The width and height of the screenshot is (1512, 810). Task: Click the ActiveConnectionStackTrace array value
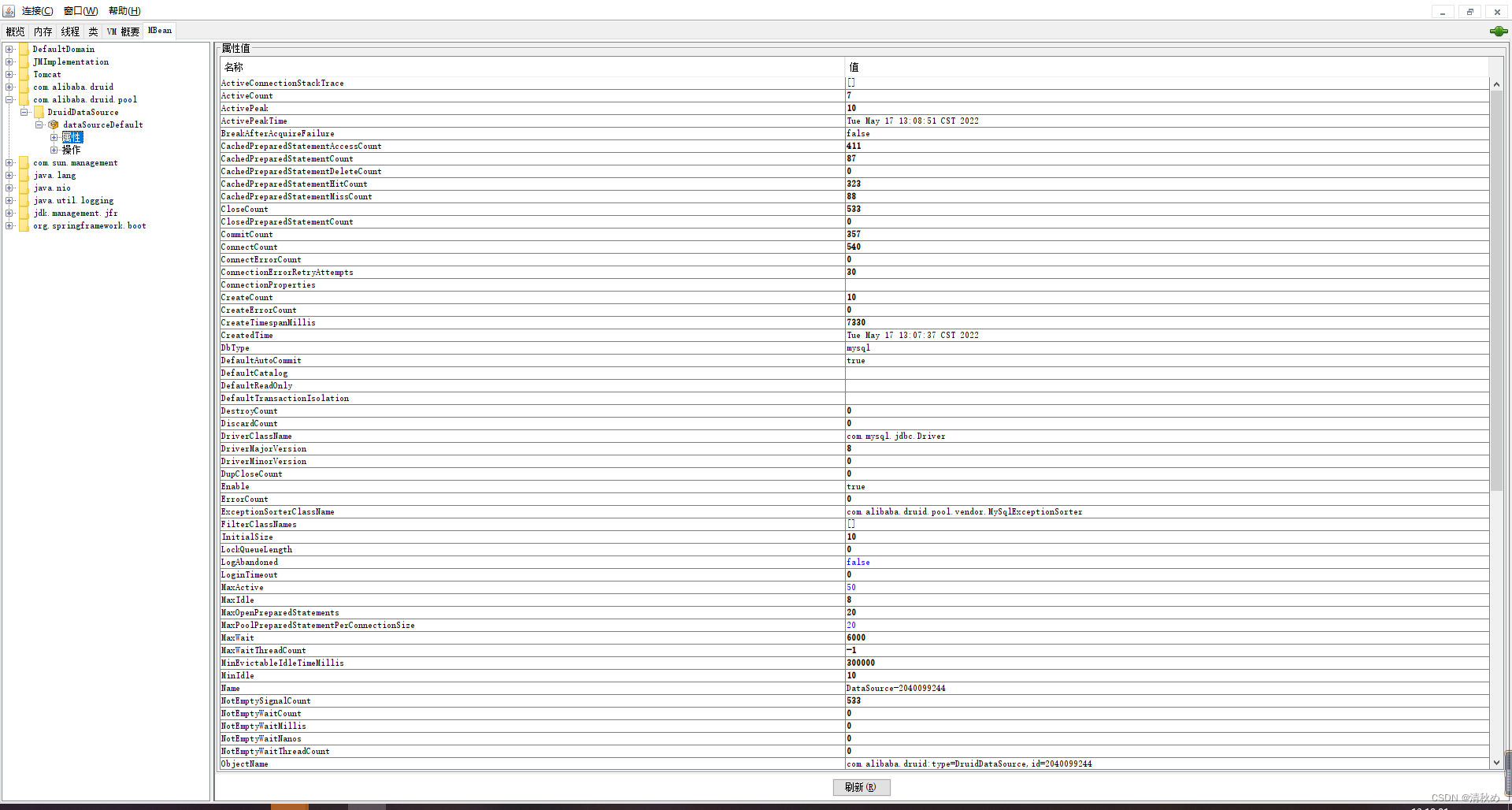(851, 83)
